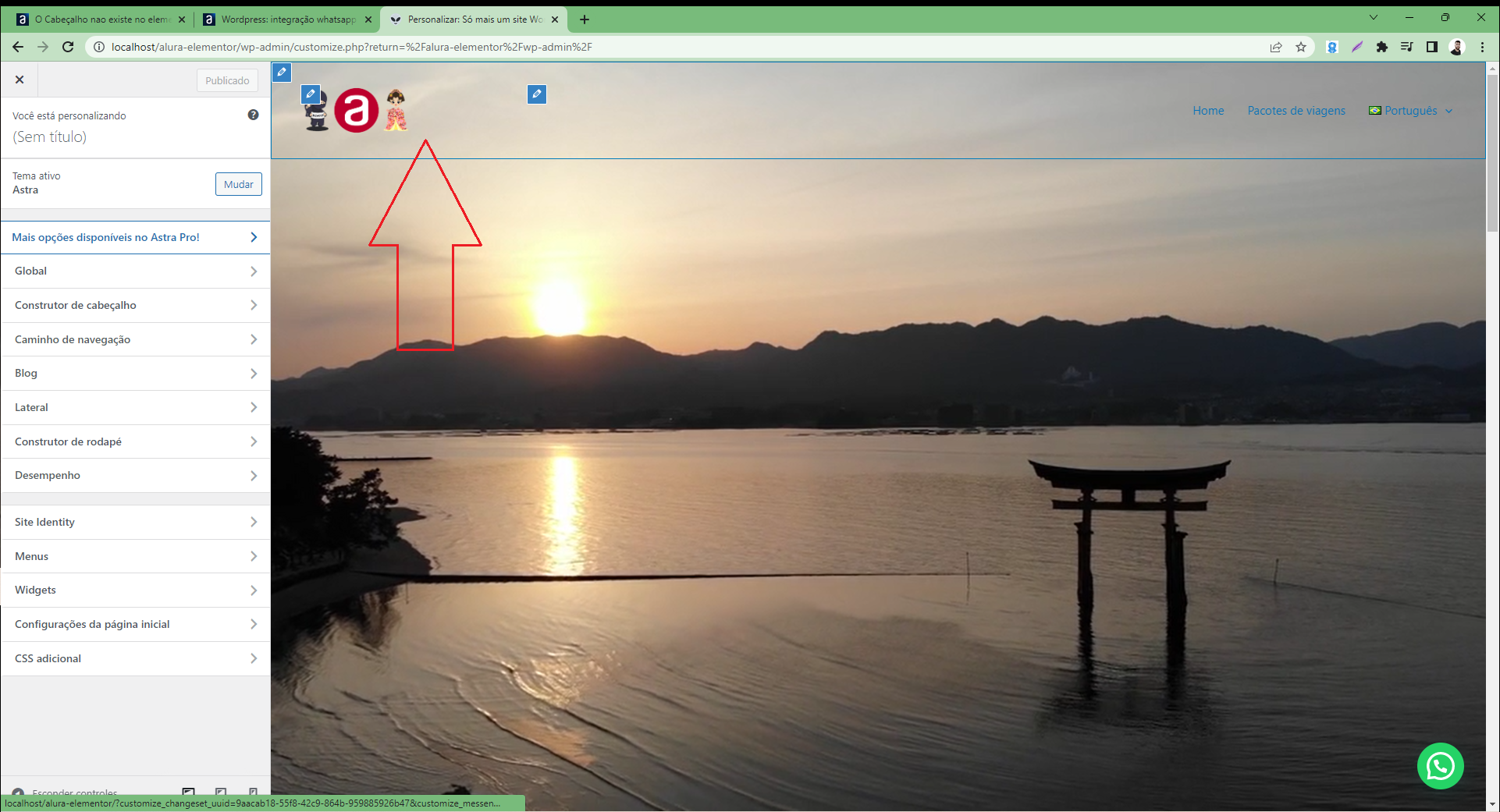Bookmark this page with the star icon
The width and height of the screenshot is (1500, 812).
(x=1301, y=47)
